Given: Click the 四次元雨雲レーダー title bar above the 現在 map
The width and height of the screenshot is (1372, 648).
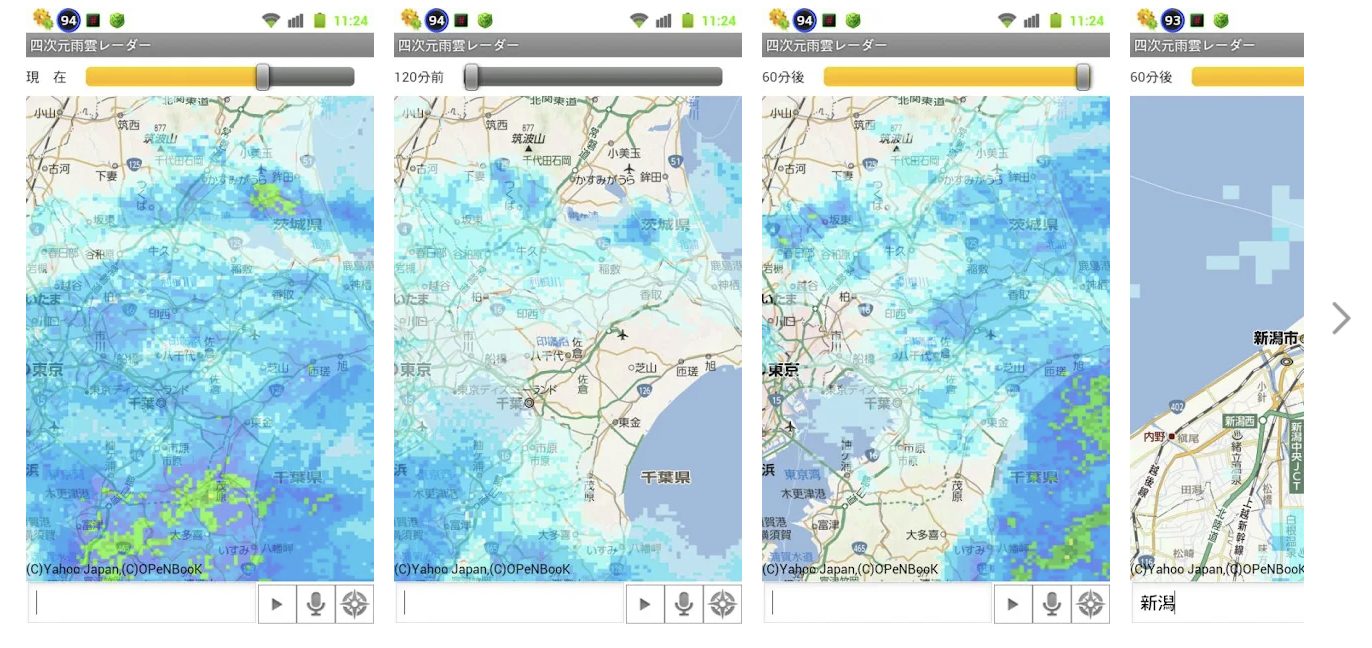Looking at the screenshot, I should [x=200, y=45].
